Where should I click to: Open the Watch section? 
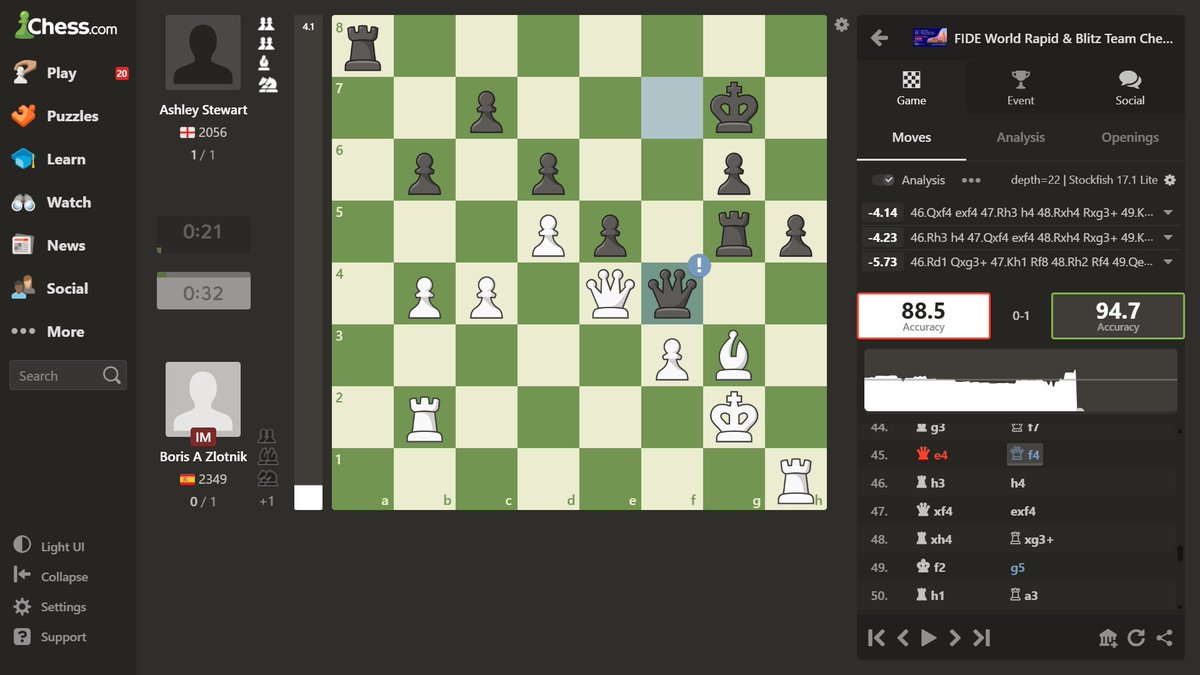tap(68, 202)
